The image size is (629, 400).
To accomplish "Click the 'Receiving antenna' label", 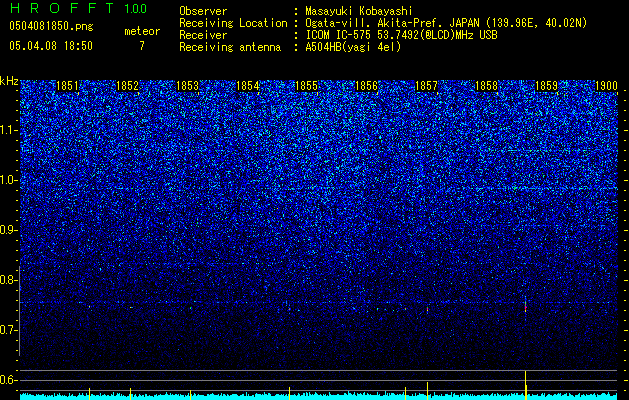I will point(230,47).
